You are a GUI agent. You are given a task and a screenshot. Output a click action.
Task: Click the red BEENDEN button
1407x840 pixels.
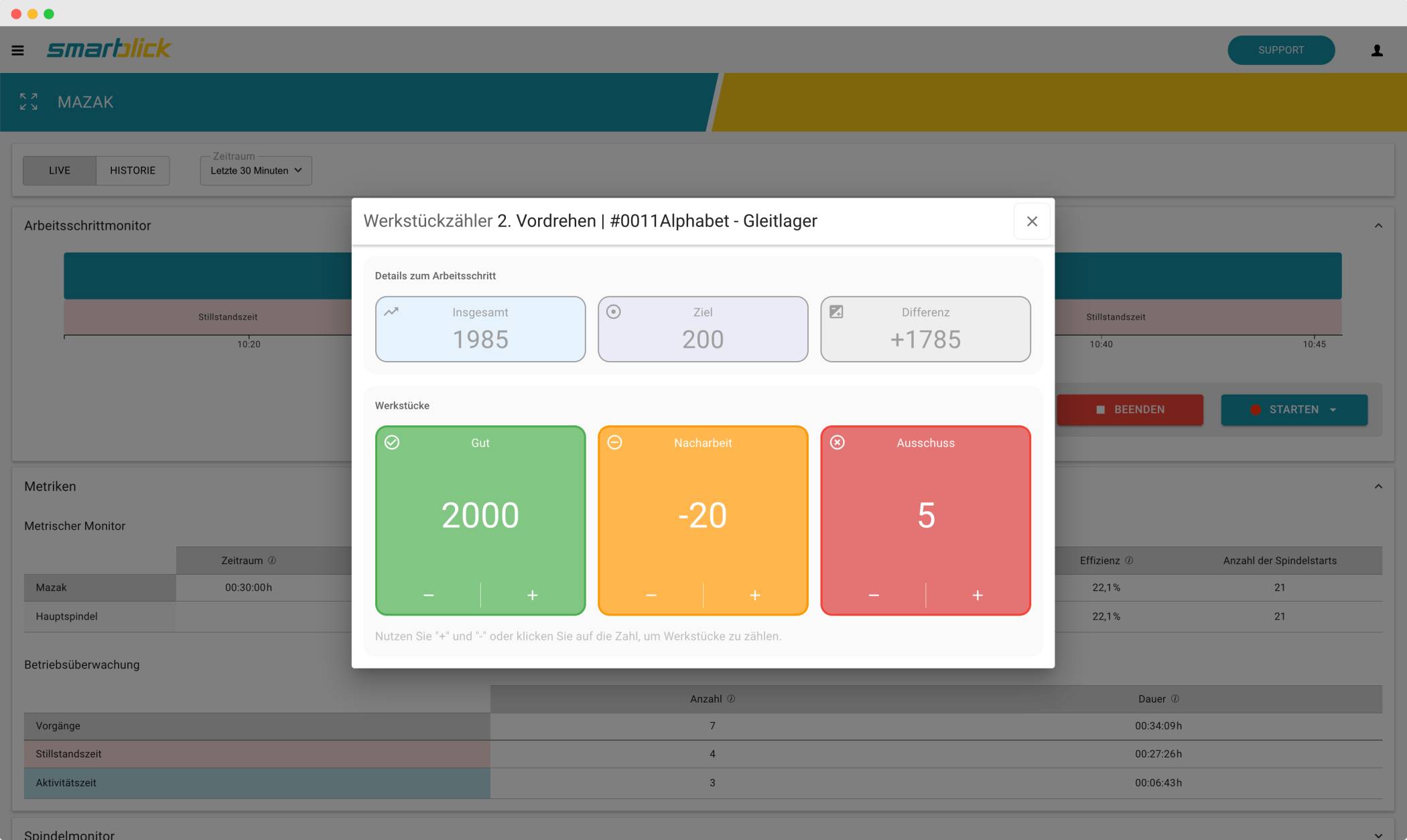tap(1130, 409)
